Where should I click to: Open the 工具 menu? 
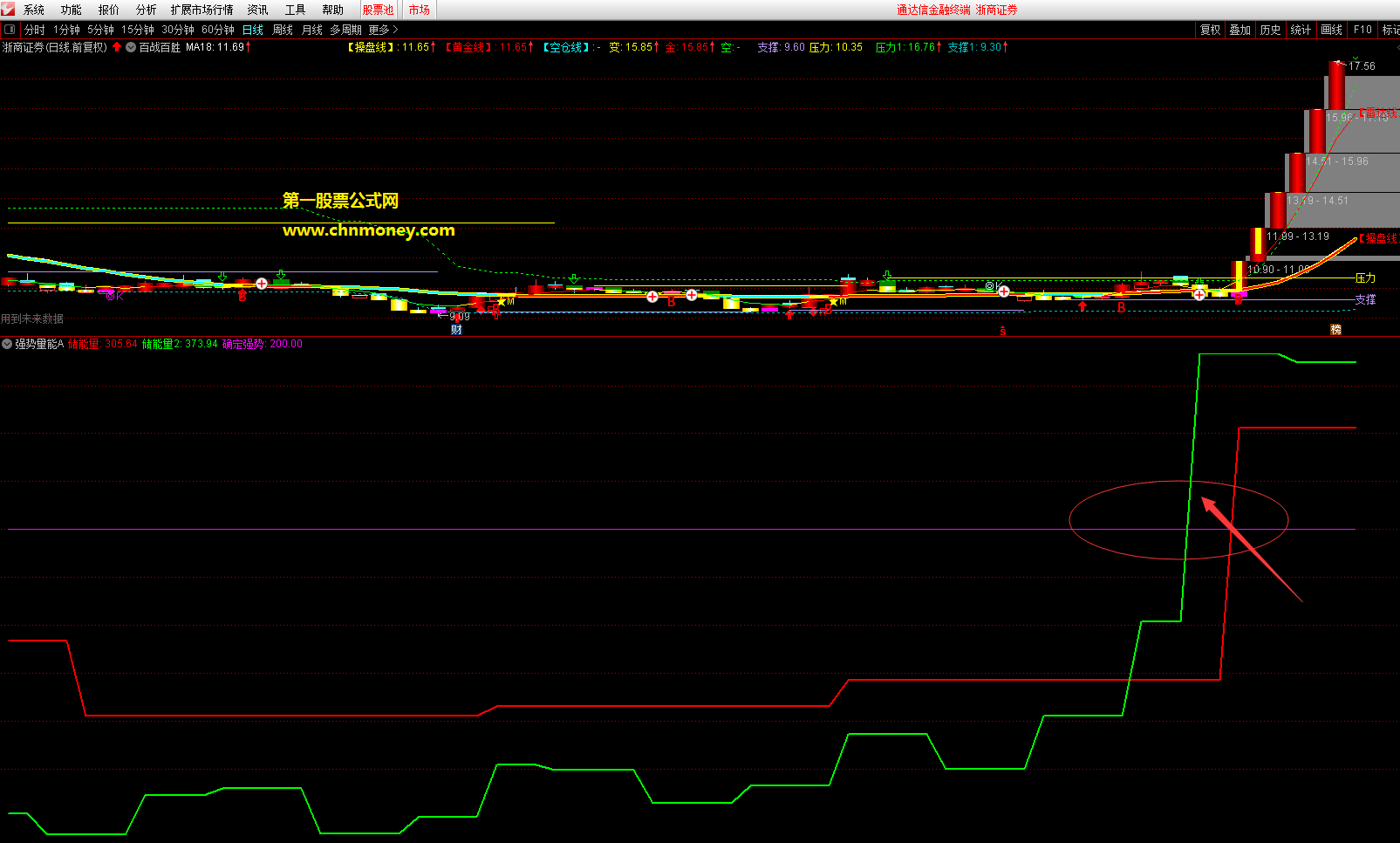(x=295, y=10)
